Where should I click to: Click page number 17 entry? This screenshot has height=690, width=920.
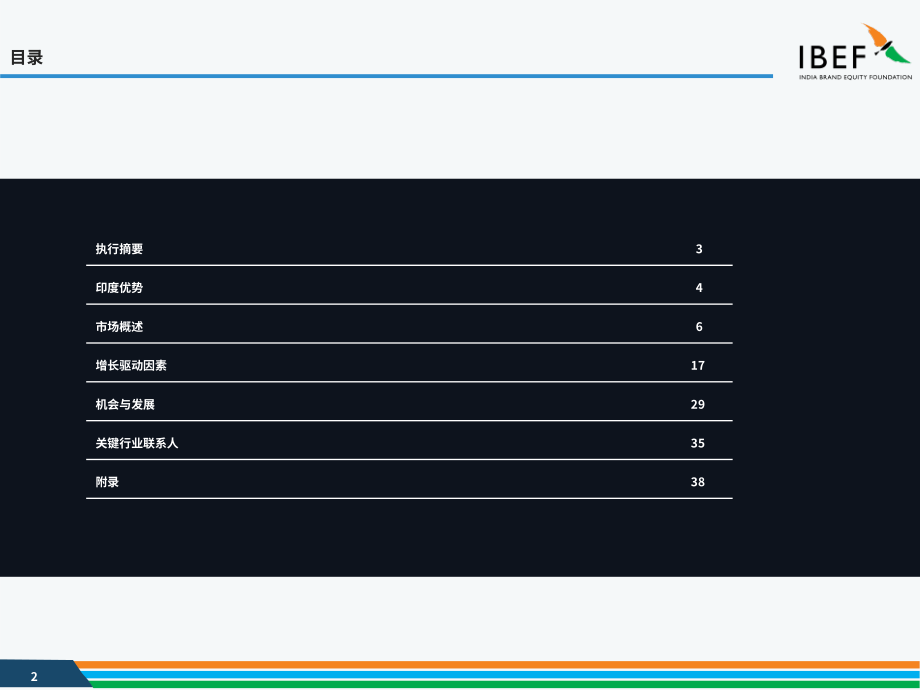coord(698,366)
